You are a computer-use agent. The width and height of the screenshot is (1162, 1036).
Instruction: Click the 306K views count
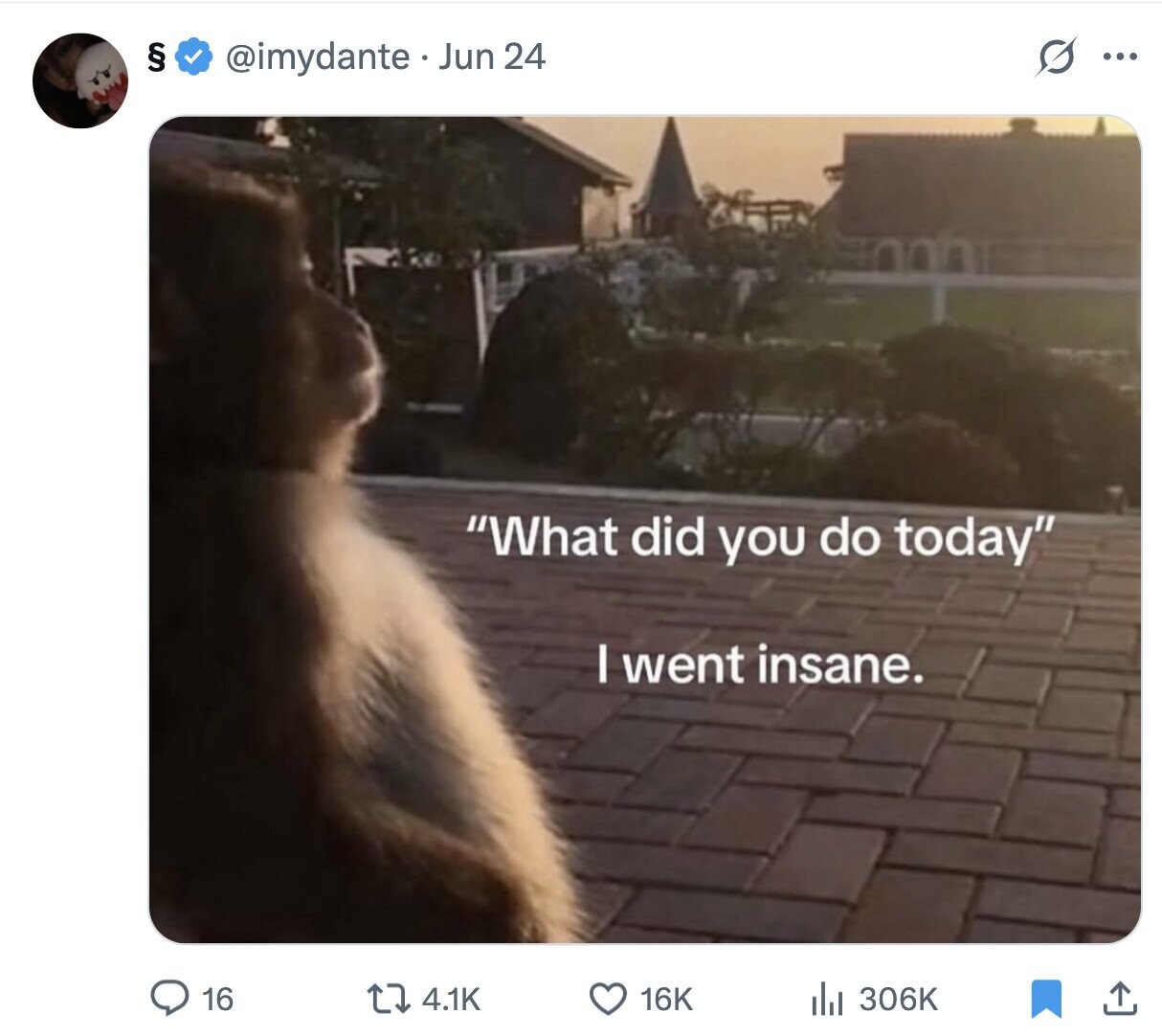point(898,1000)
